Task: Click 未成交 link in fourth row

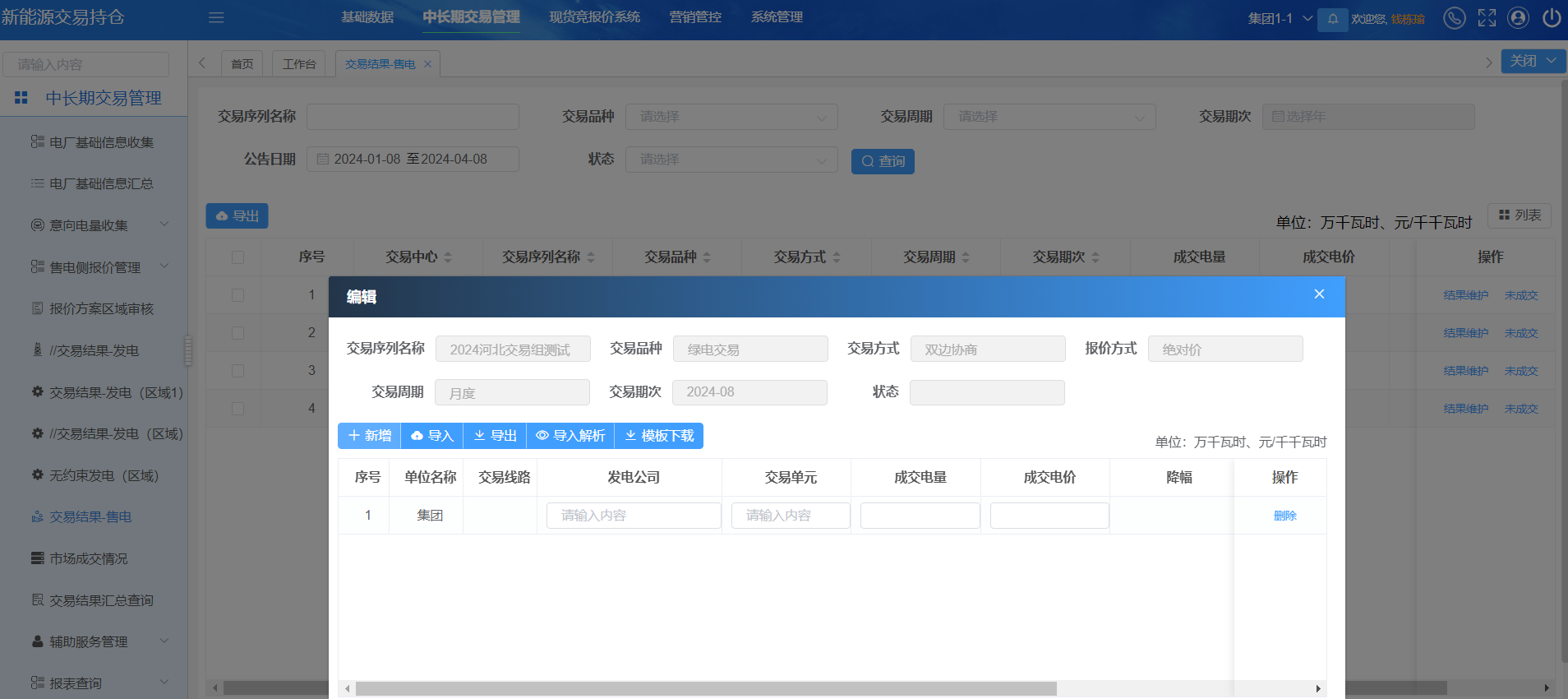Action: (1521, 409)
